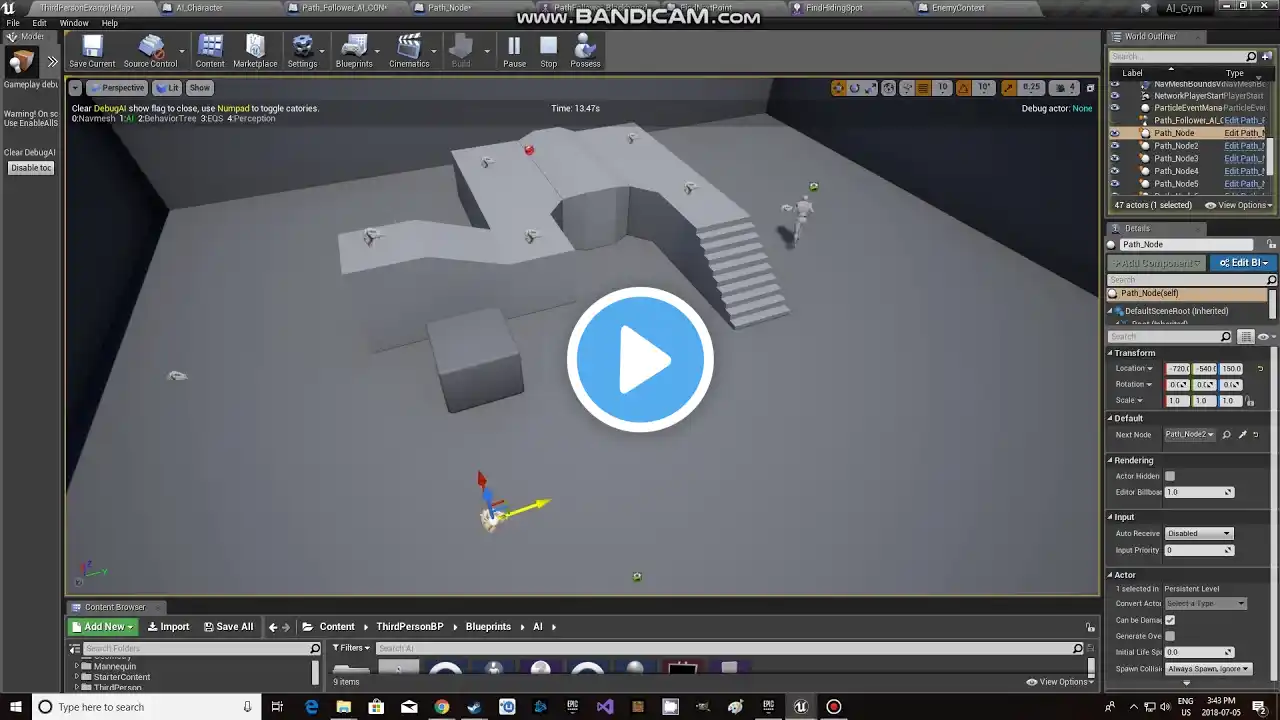Toggle visibility of Path_Node2 in the outliner

pyautogui.click(x=1115, y=146)
